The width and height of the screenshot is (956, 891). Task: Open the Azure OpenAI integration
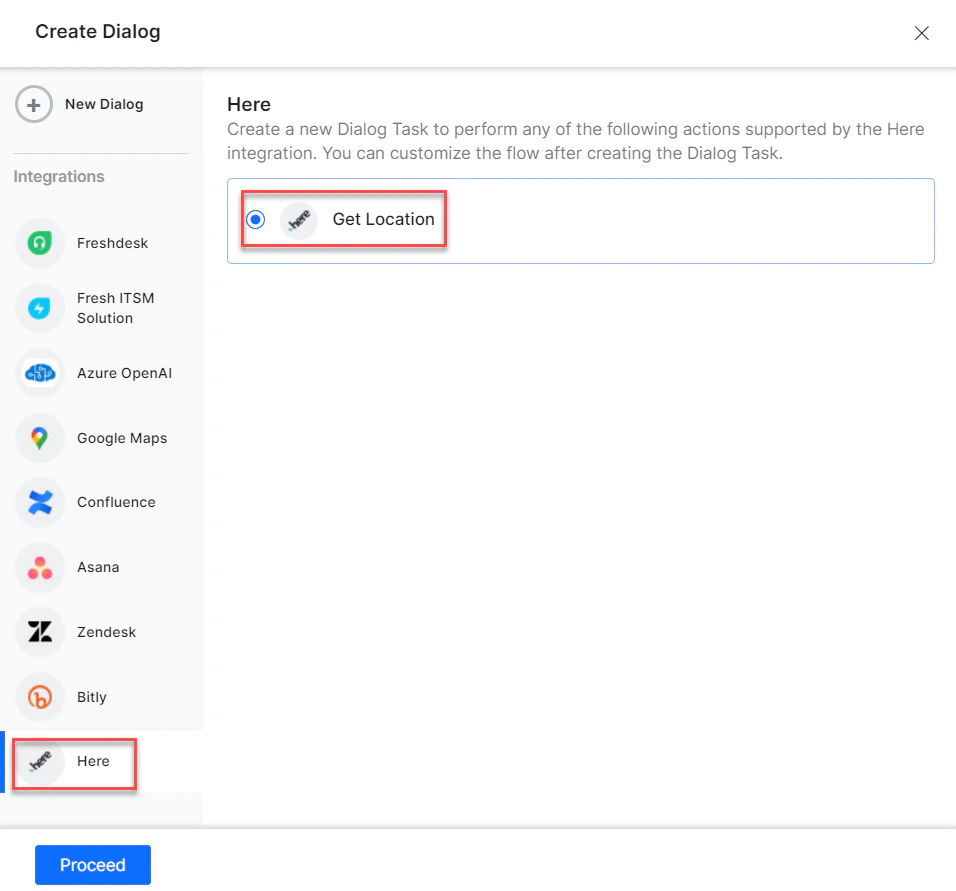[39, 373]
